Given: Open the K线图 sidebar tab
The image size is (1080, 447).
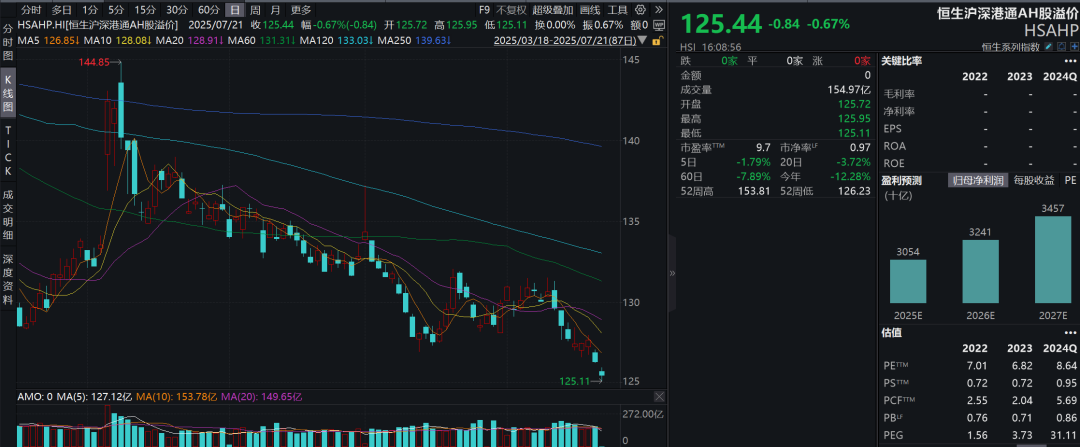Looking at the screenshot, I should point(8,93).
